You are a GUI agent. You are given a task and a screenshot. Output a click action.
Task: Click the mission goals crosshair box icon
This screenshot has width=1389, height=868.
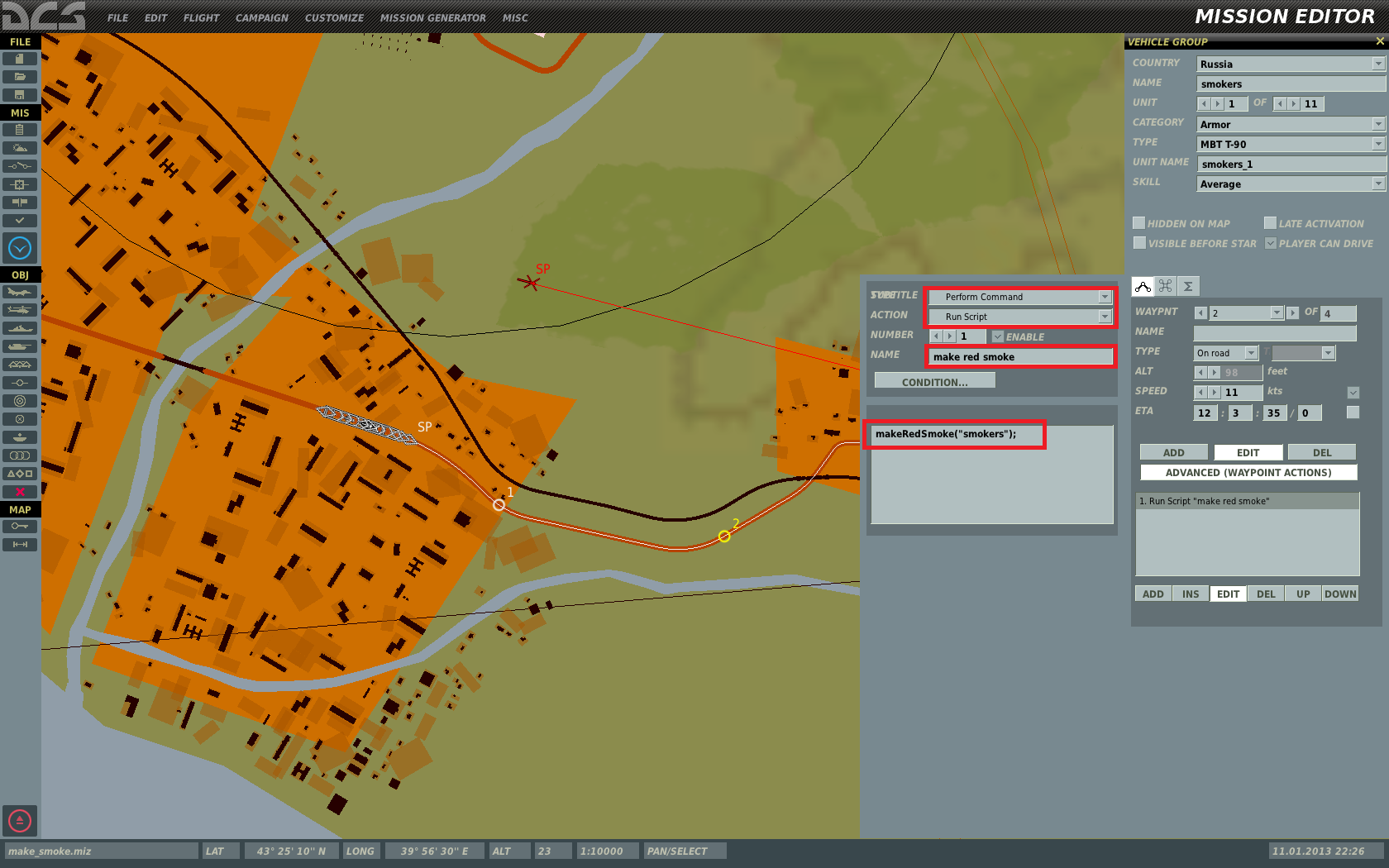20,184
